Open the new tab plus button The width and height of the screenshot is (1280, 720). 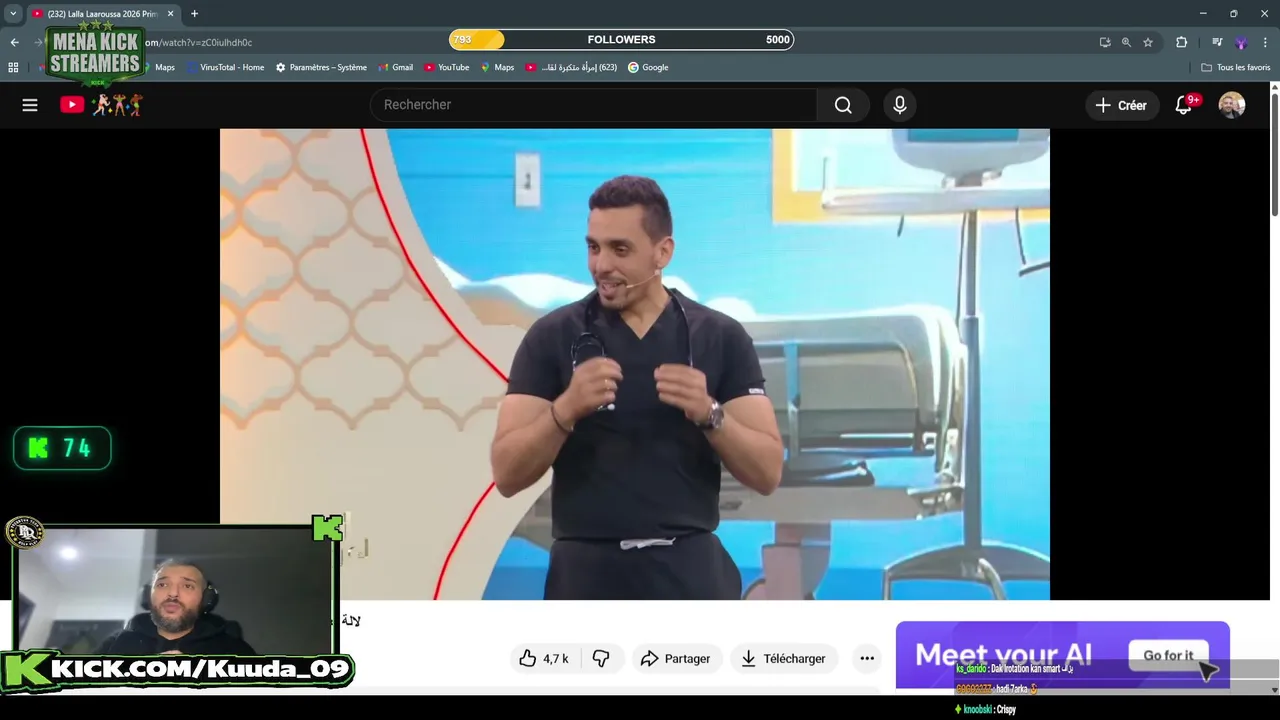click(x=194, y=14)
